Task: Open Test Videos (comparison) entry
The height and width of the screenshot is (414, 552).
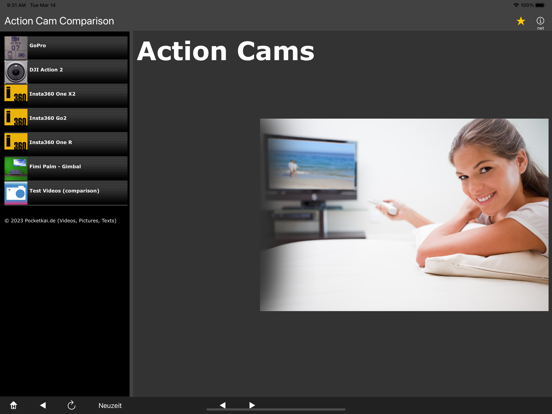Action: coord(66,193)
